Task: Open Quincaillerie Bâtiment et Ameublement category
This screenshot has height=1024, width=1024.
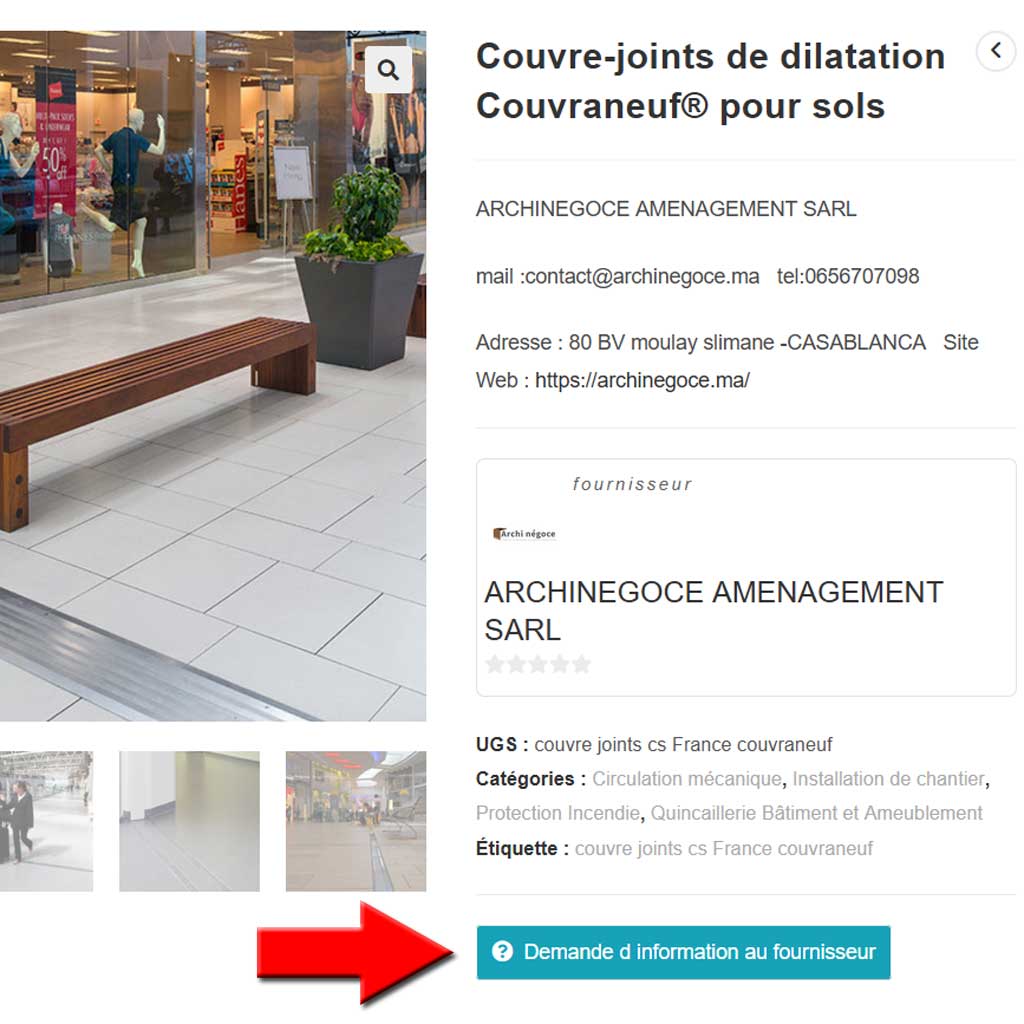Action: [816, 813]
